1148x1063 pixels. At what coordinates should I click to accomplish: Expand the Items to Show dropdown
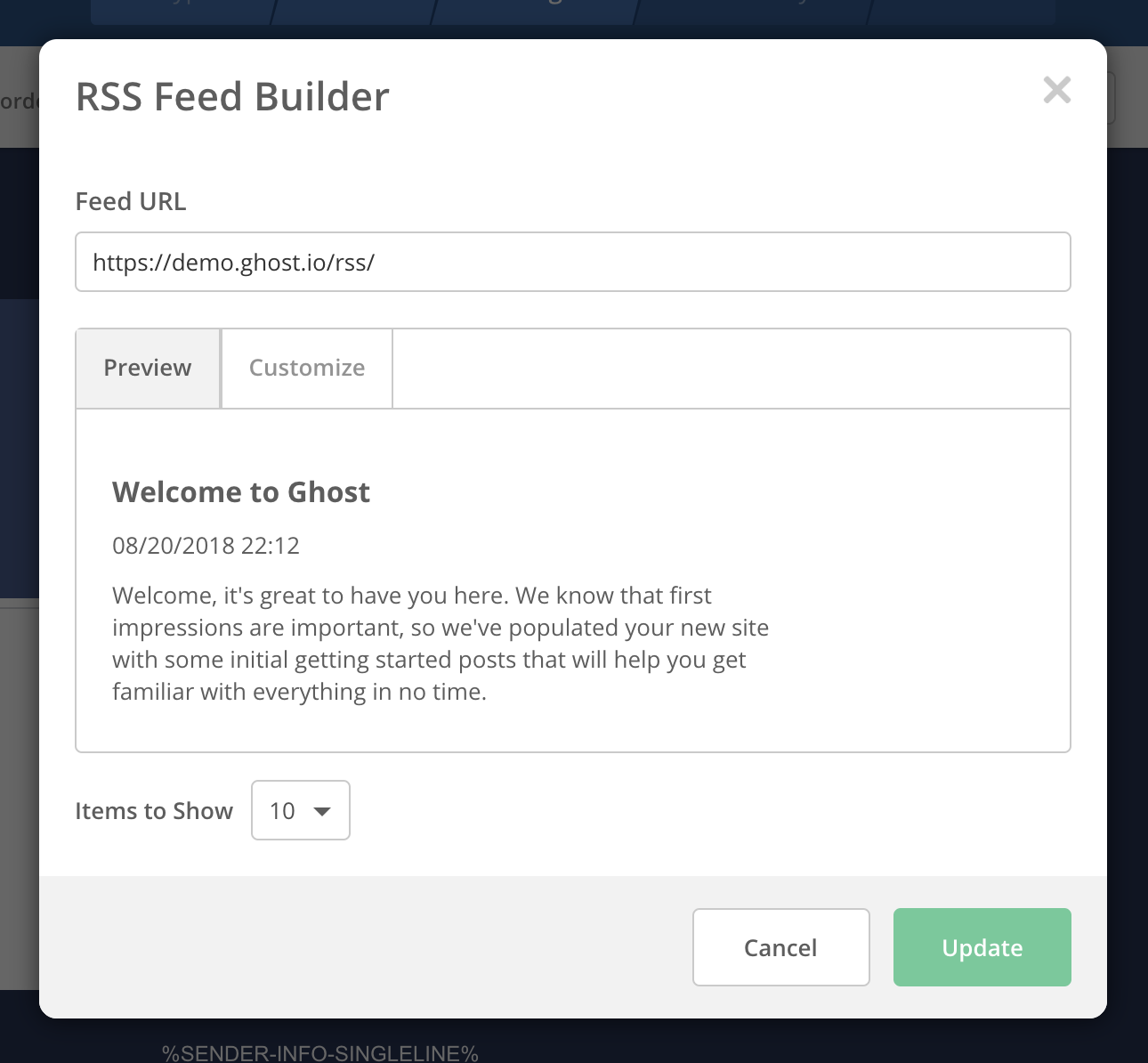click(x=300, y=810)
